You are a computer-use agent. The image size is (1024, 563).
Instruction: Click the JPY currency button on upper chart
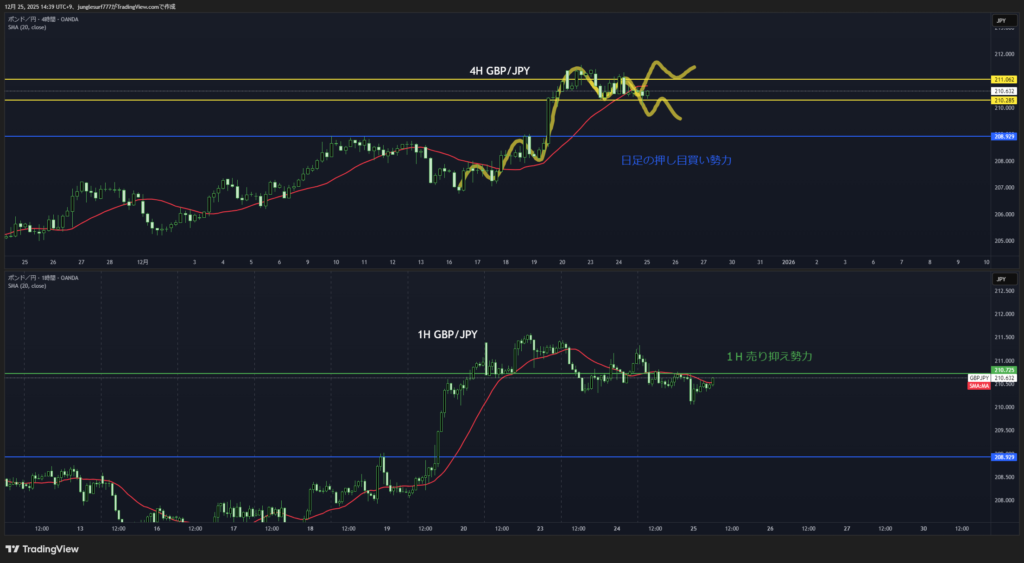999,20
